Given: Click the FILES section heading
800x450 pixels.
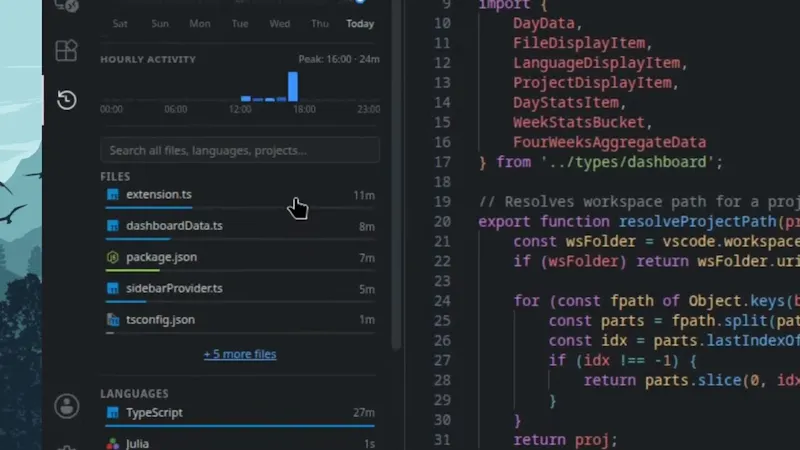Looking at the screenshot, I should pos(115,177).
